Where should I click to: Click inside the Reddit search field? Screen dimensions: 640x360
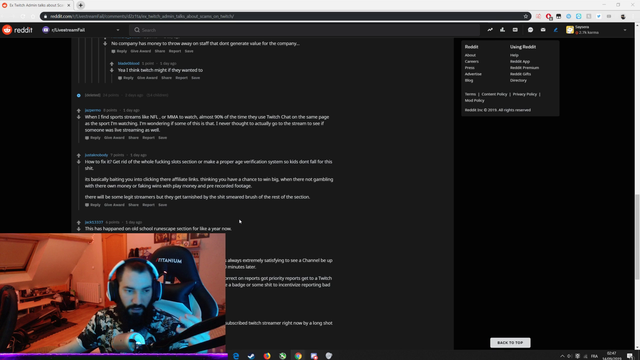point(304,30)
